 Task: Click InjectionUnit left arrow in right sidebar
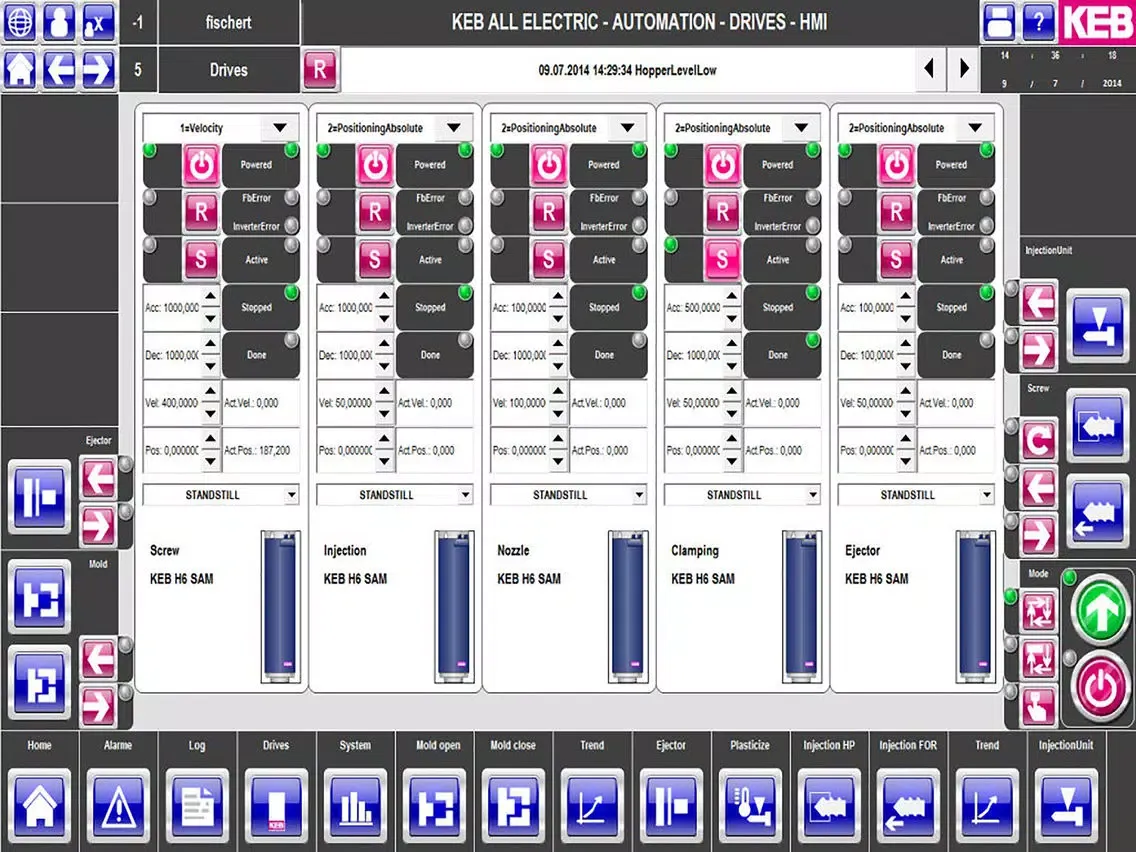[x=1039, y=304]
